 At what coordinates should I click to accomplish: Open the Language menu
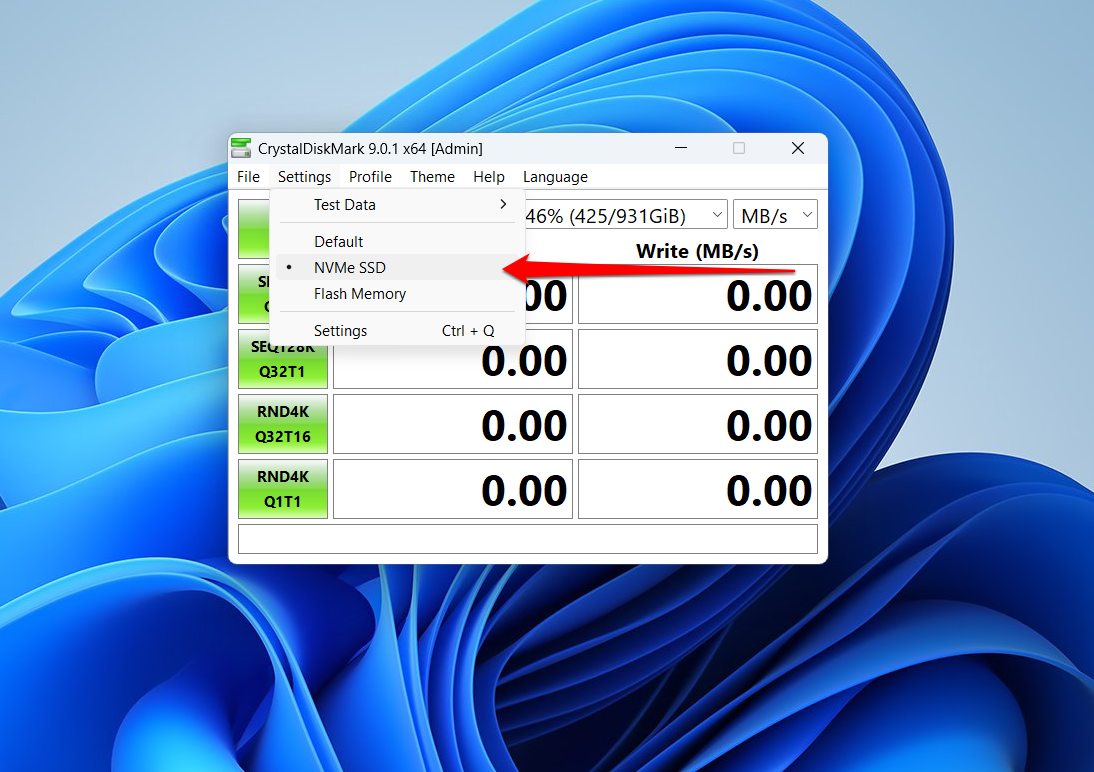tap(555, 177)
